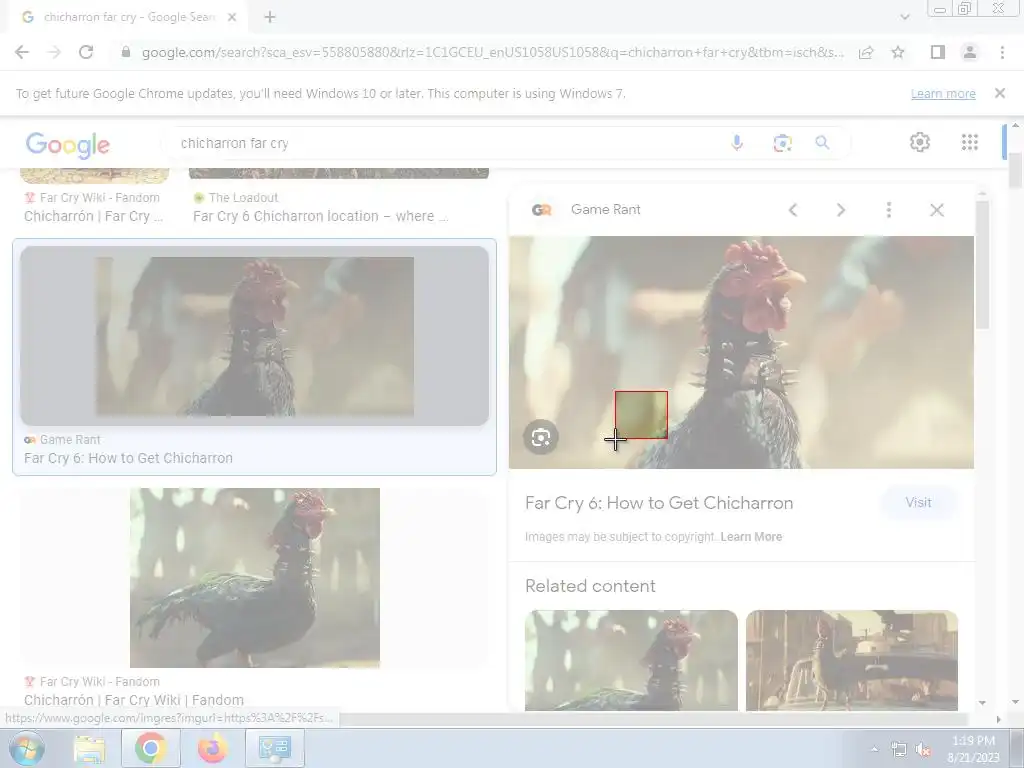Toggle the Chrome side panel
The height and width of the screenshot is (768, 1024).
pyautogui.click(x=938, y=52)
